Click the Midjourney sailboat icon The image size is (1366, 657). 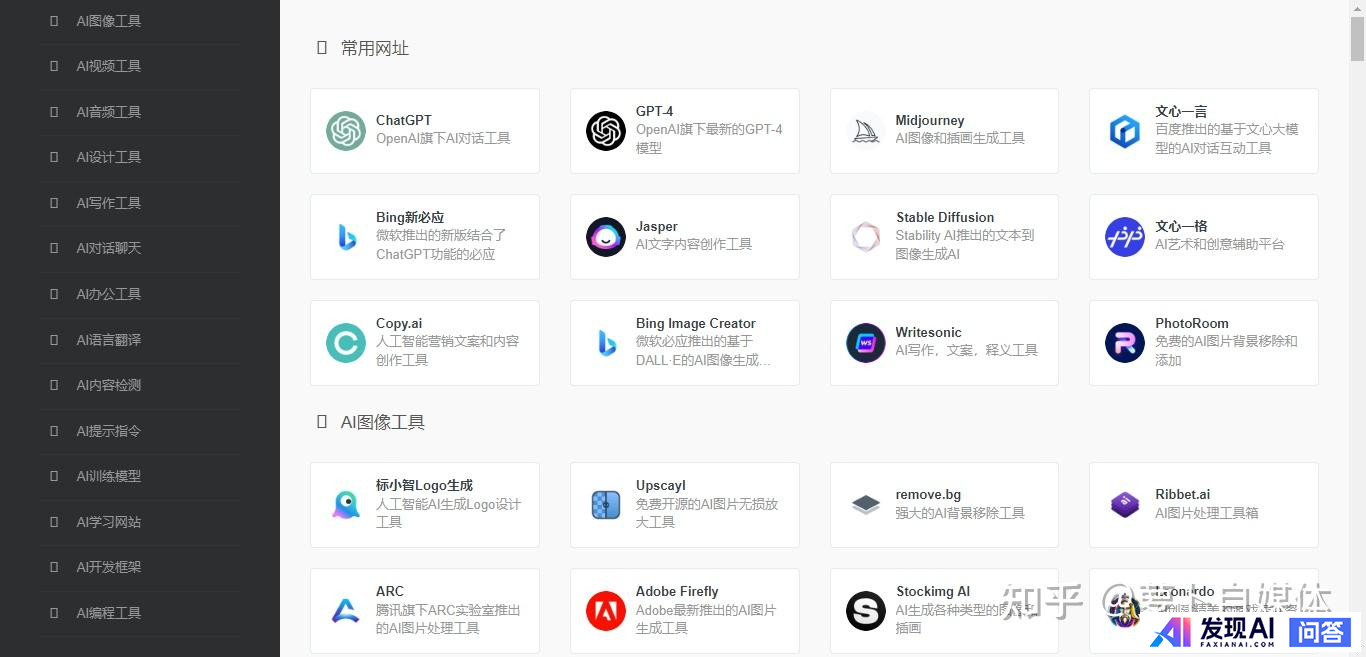(865, 131)
